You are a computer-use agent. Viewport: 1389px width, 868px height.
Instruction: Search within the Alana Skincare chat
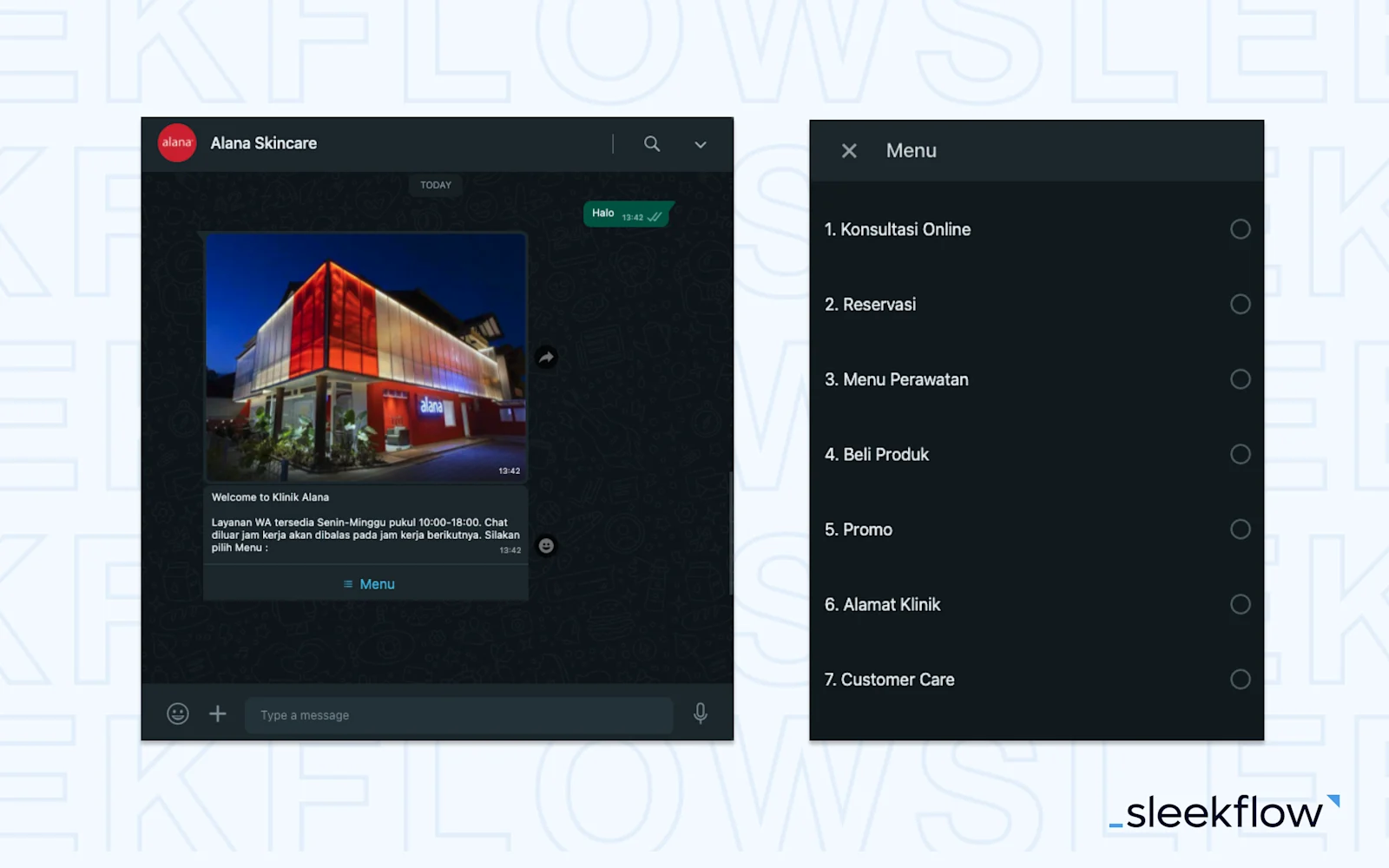pyautogui.click(x=652, y=144)
